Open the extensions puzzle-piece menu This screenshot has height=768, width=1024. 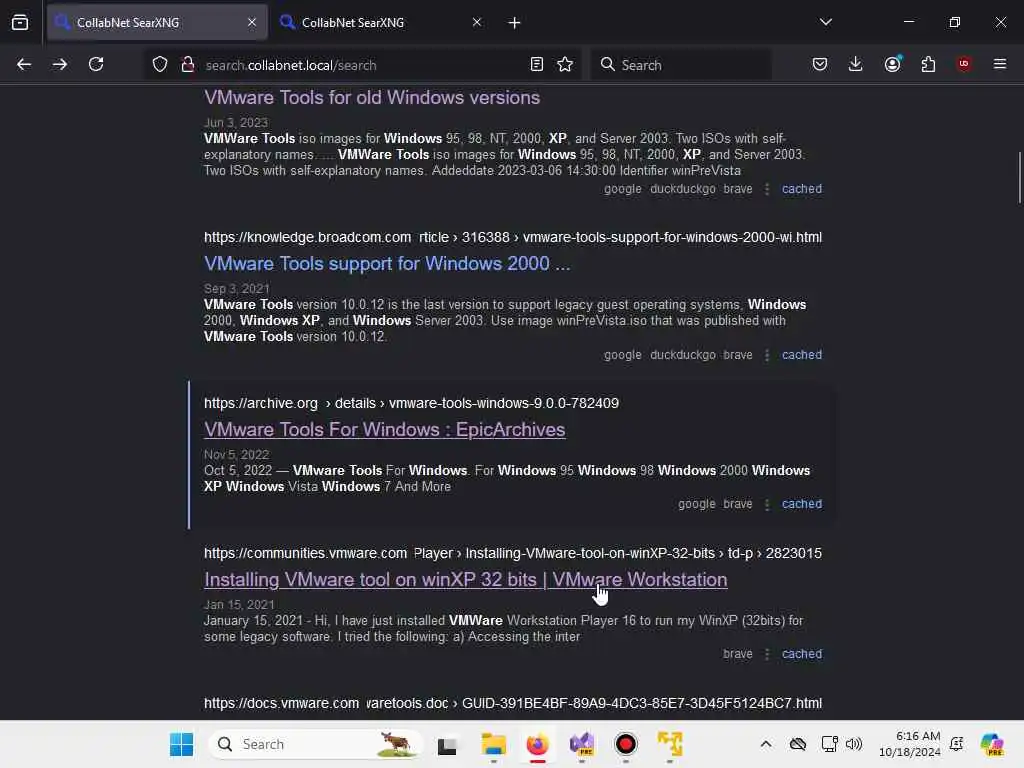(928, 65)
